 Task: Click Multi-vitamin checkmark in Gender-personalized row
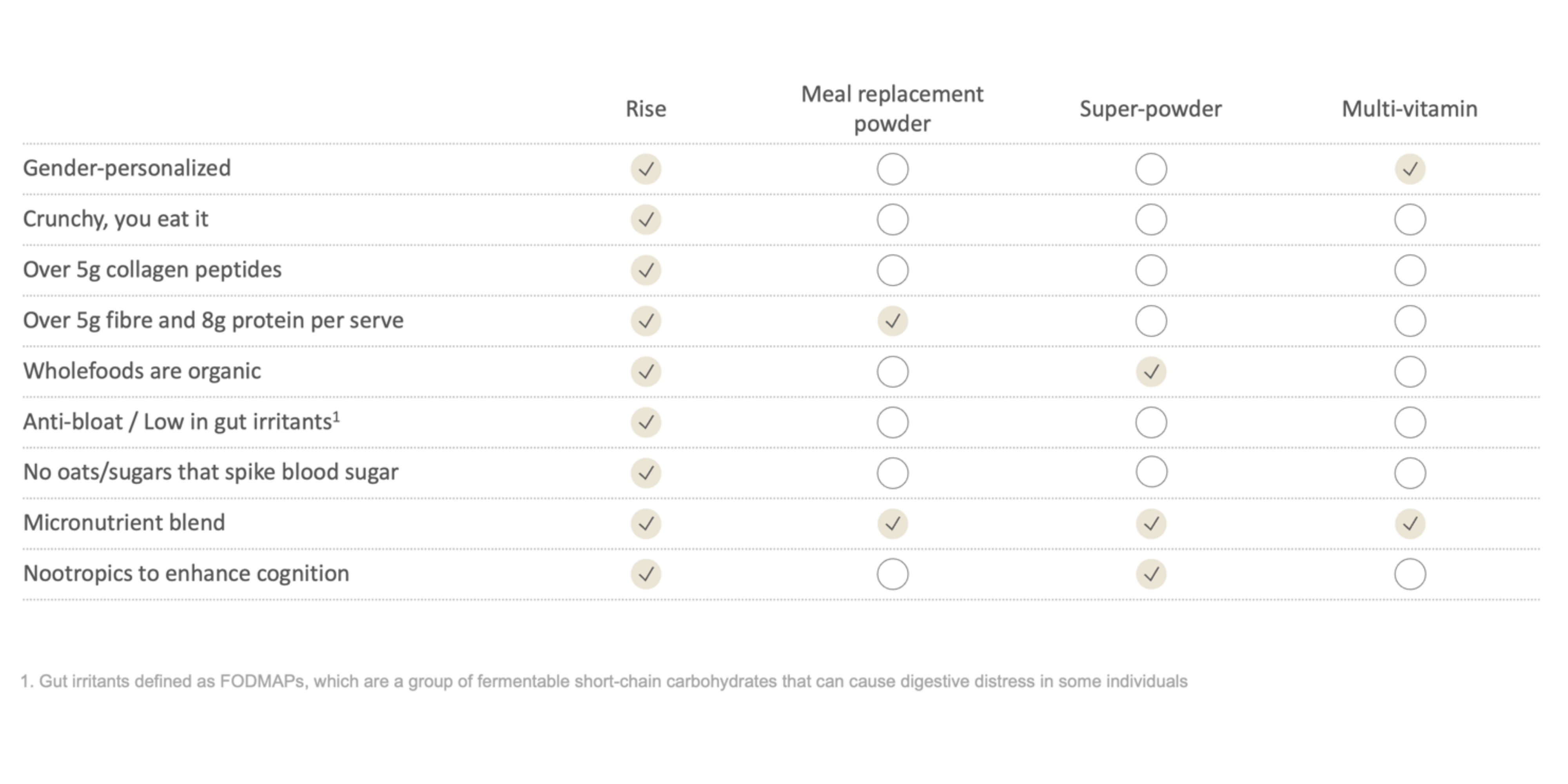pos(1410,169)
